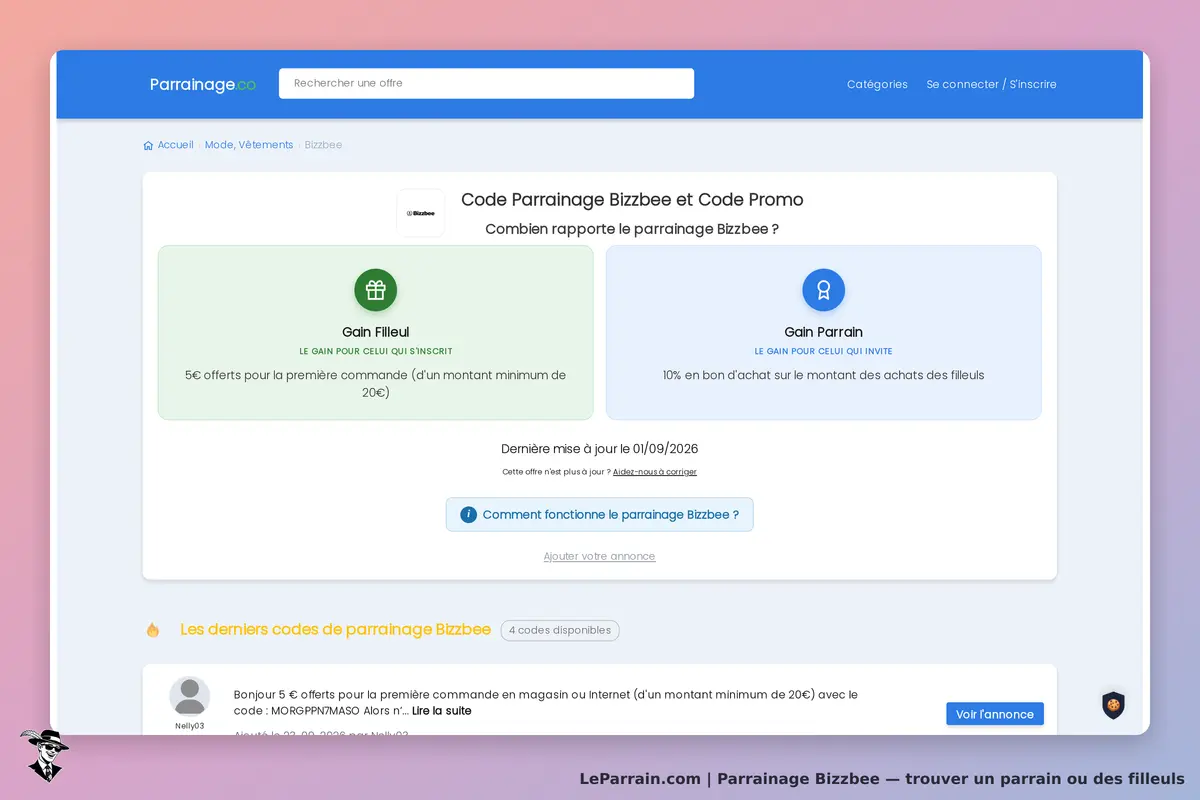
Task: Click Nelly03's avatar icon
Action: pos(189,697)
